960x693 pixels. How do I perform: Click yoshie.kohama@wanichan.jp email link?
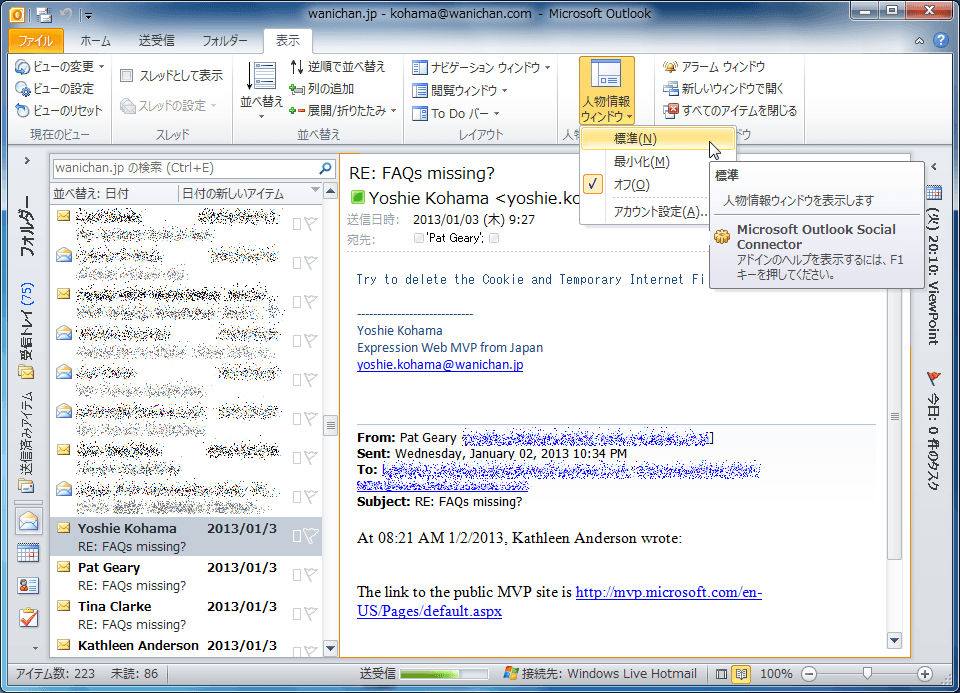[440, 365]
